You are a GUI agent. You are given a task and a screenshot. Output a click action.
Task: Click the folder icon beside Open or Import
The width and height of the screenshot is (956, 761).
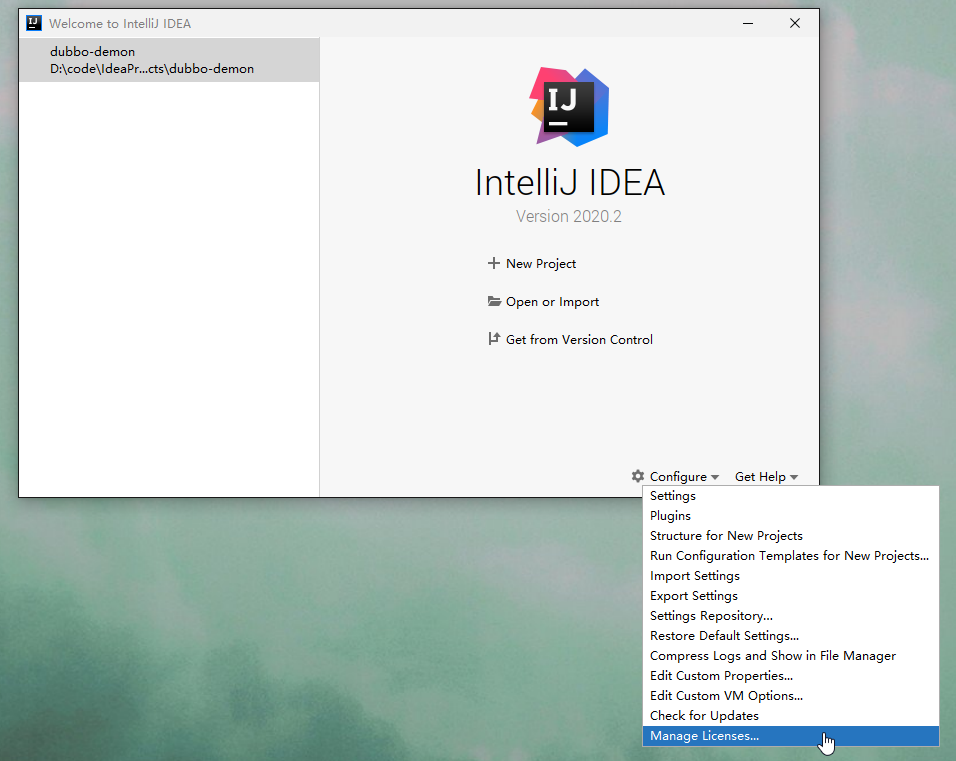click(x=494, y=301)
